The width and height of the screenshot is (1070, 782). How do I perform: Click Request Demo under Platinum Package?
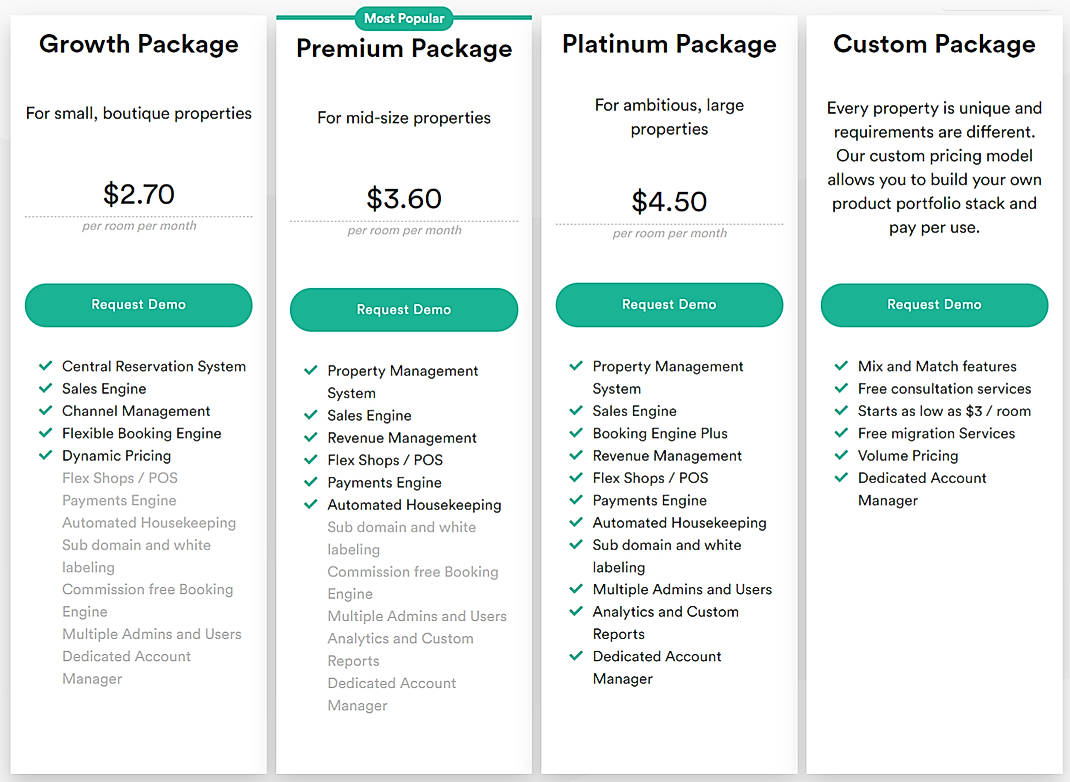(x=669, y=305)
